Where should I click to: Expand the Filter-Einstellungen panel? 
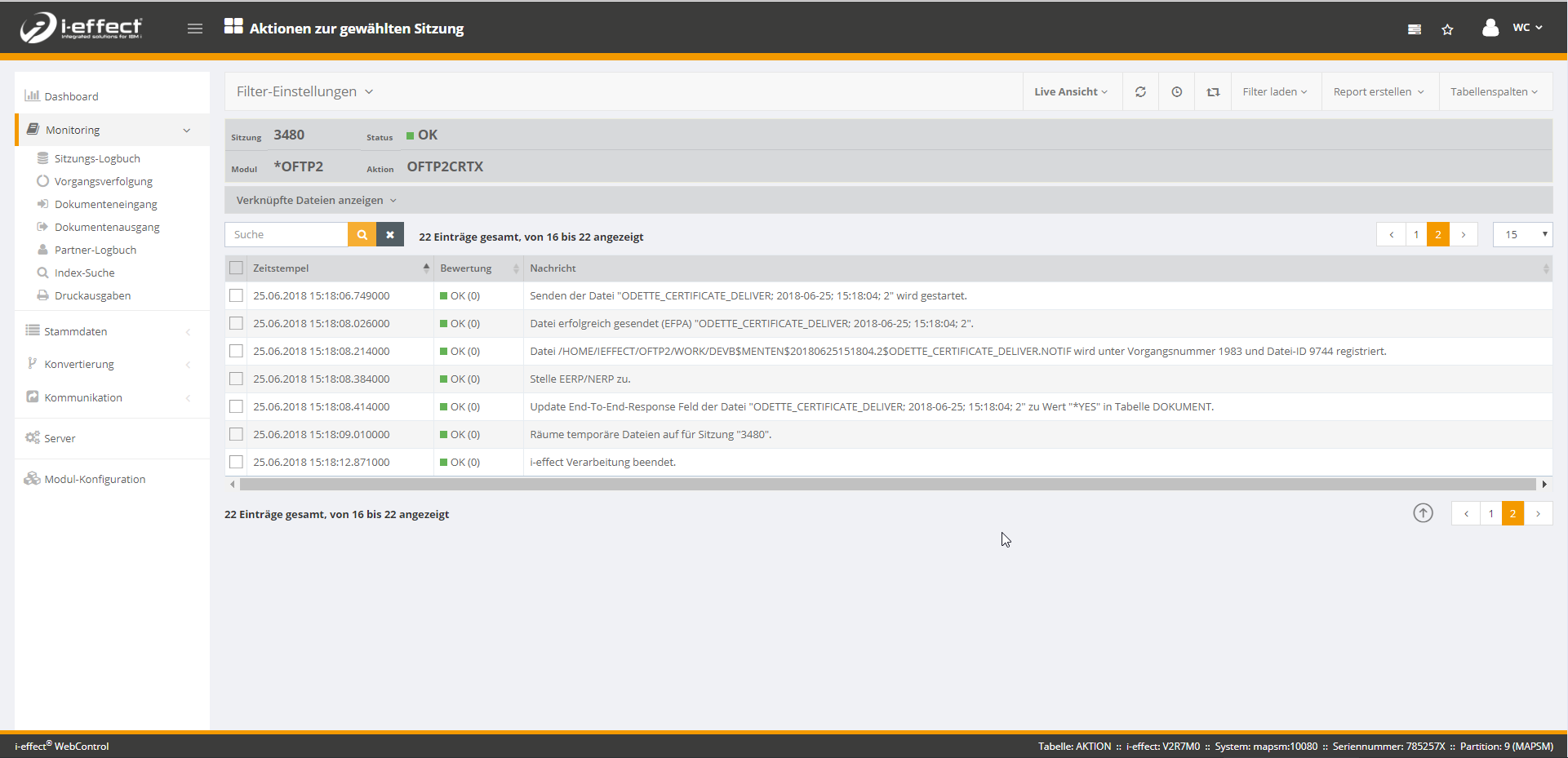304,92
